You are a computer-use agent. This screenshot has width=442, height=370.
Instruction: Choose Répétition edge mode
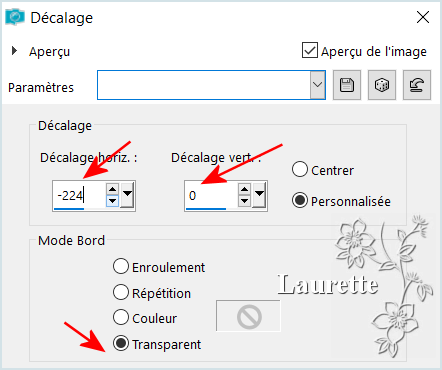coord(121,292)
